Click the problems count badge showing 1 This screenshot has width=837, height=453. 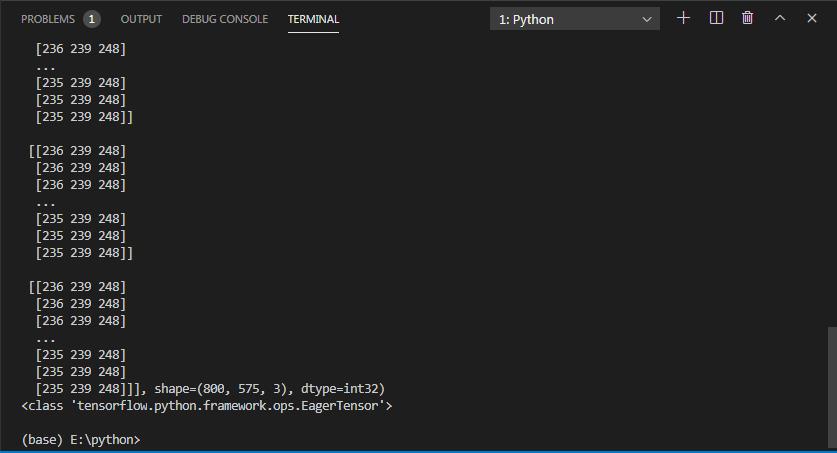coord(92,19)
